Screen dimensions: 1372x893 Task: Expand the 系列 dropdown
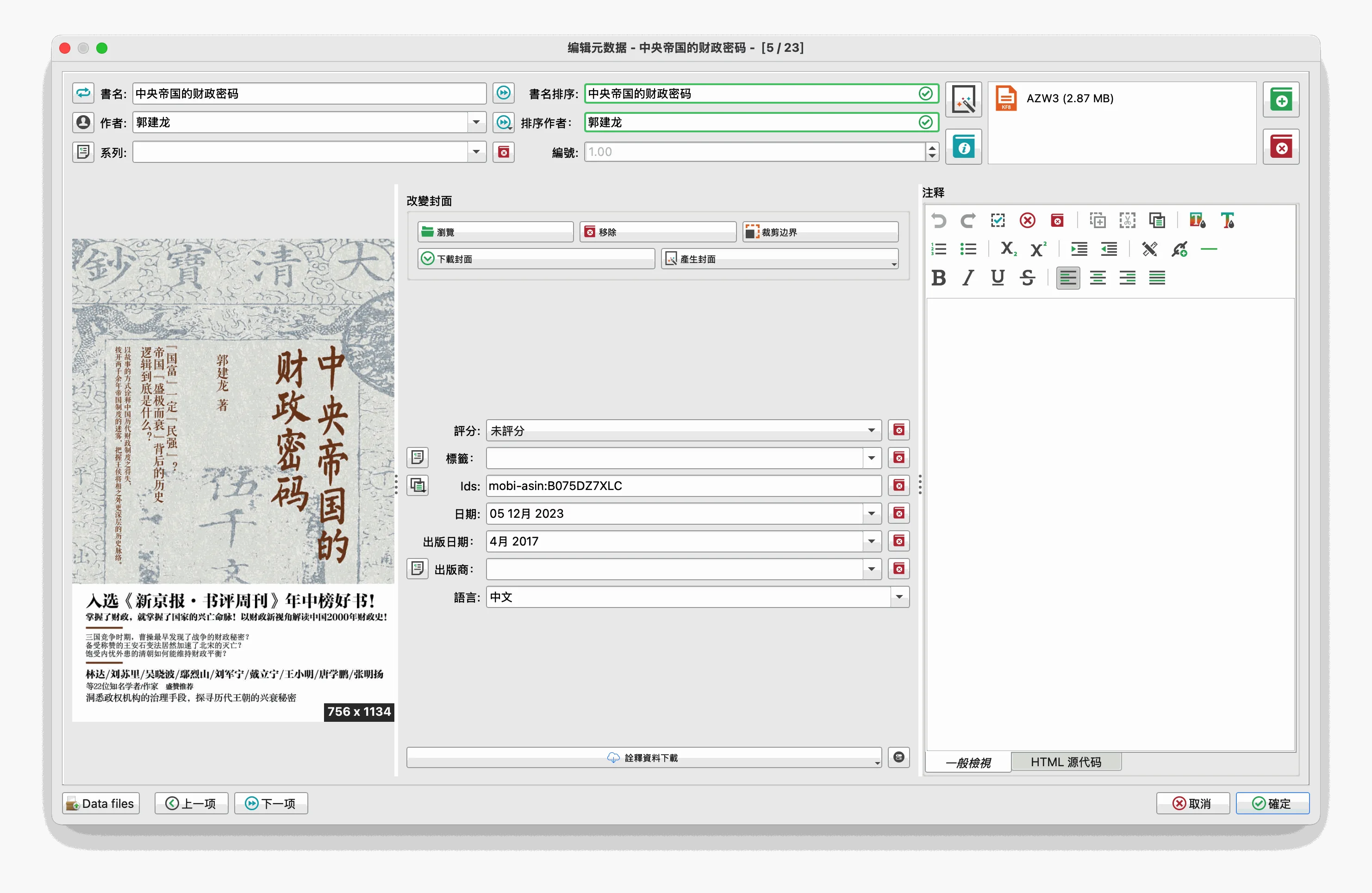(x=476, y=152)
